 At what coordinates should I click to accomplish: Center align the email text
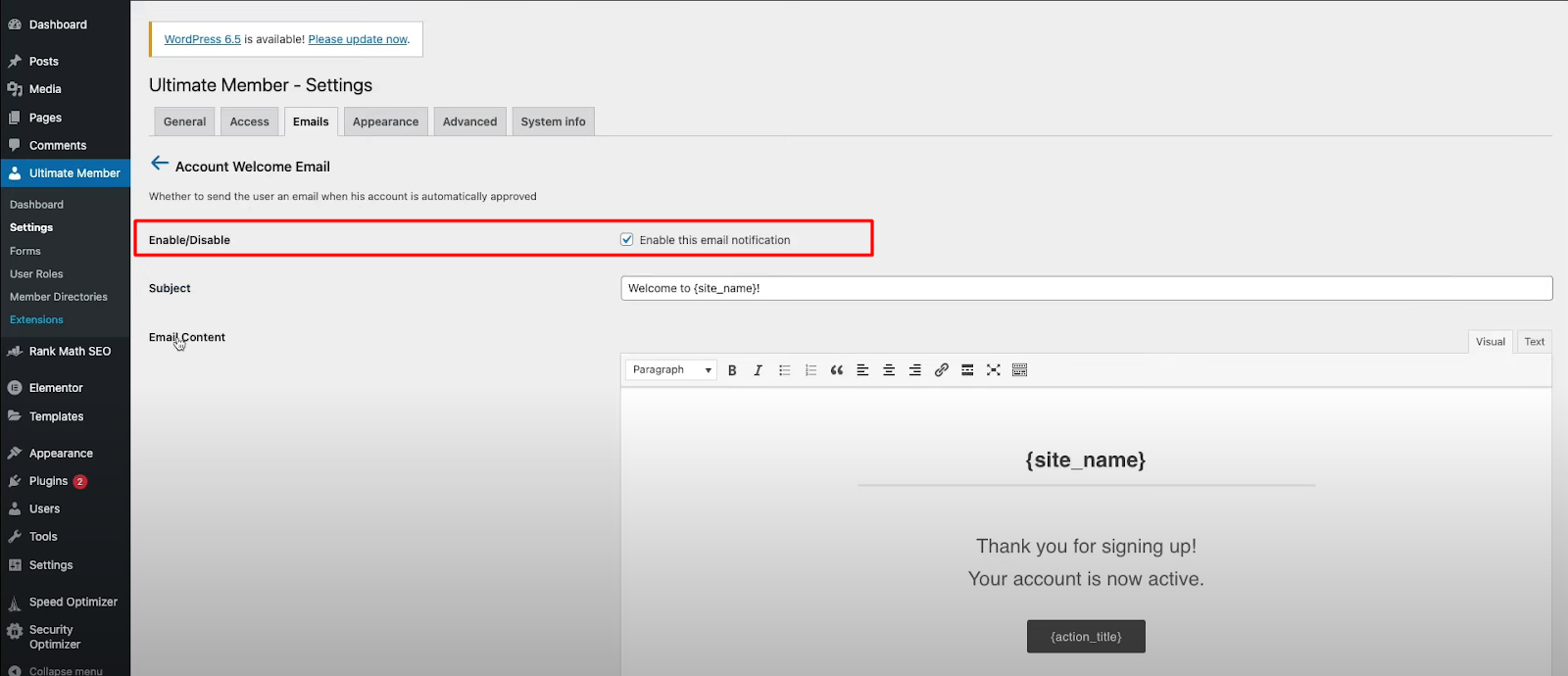click(889, 370)
